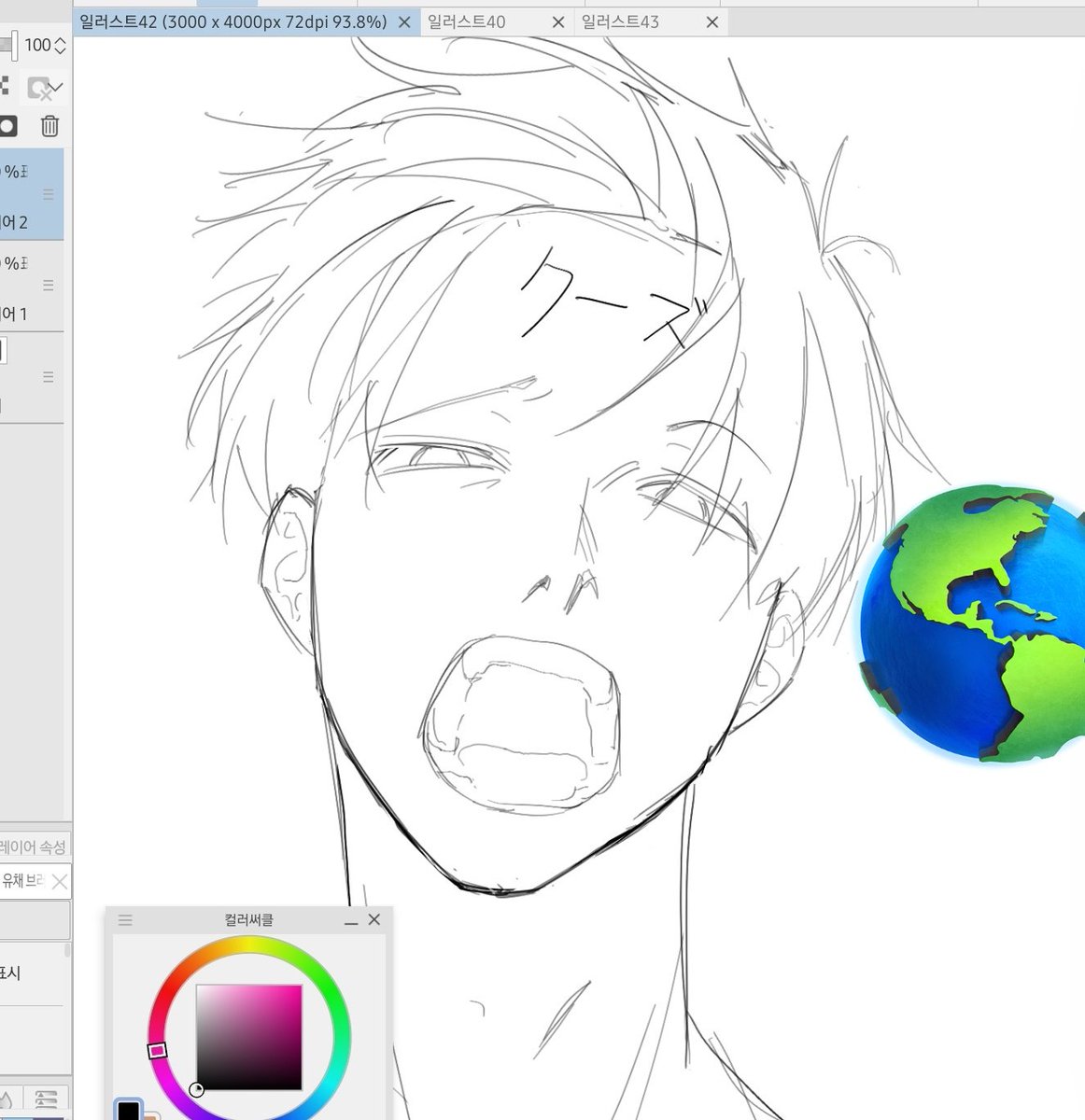Grab the reorder handle of 레이어 1
This screenshot has width=1085, height=1120.
point(49,286)
